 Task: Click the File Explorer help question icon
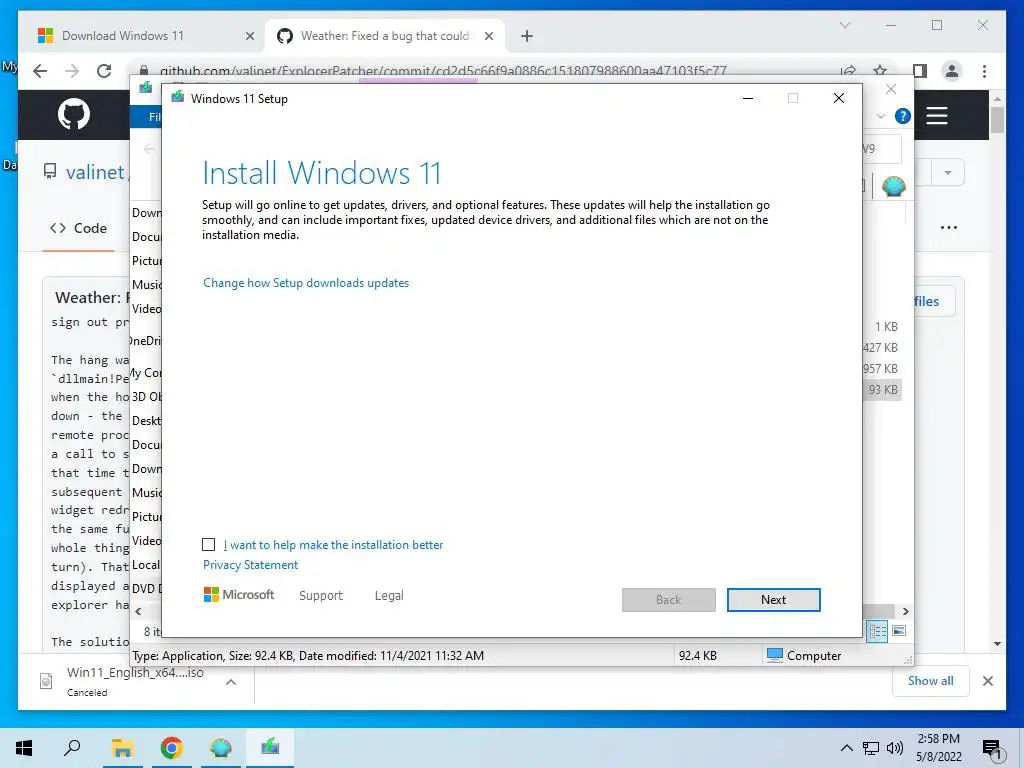pyautogui.click(x=903, y=116)
